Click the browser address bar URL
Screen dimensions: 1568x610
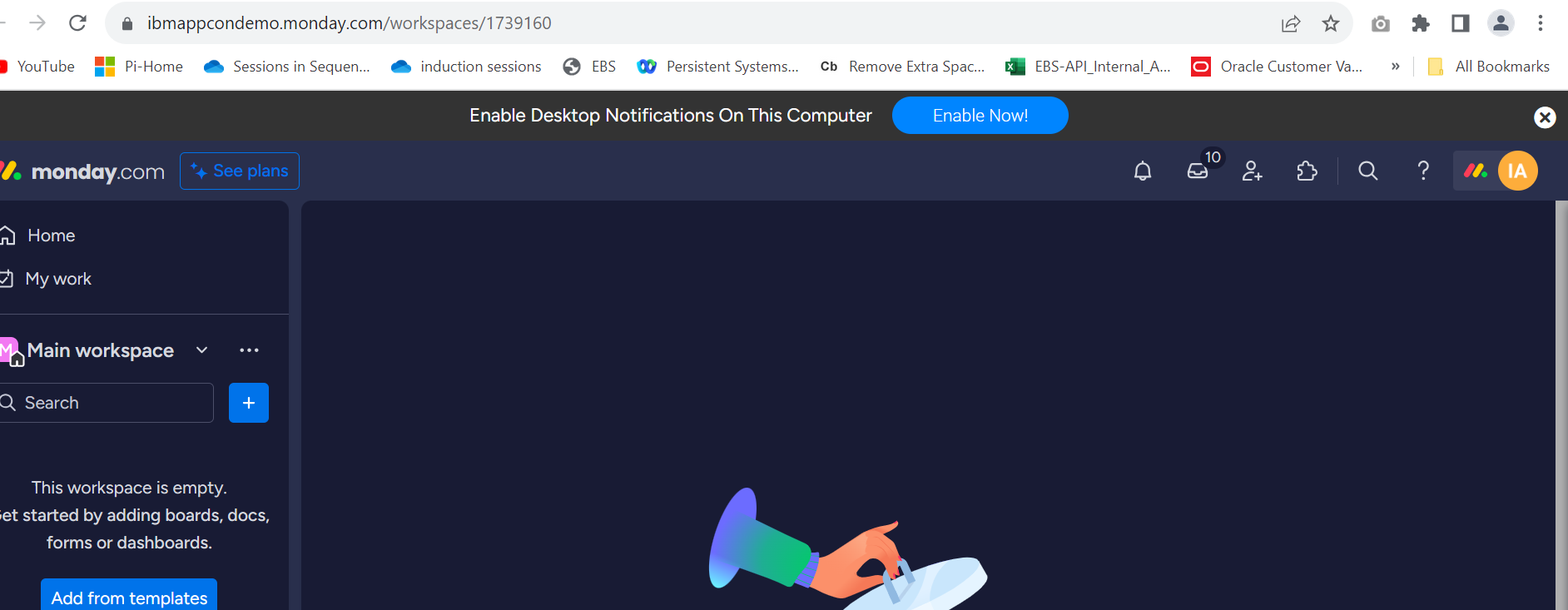[x=350, y=23]
